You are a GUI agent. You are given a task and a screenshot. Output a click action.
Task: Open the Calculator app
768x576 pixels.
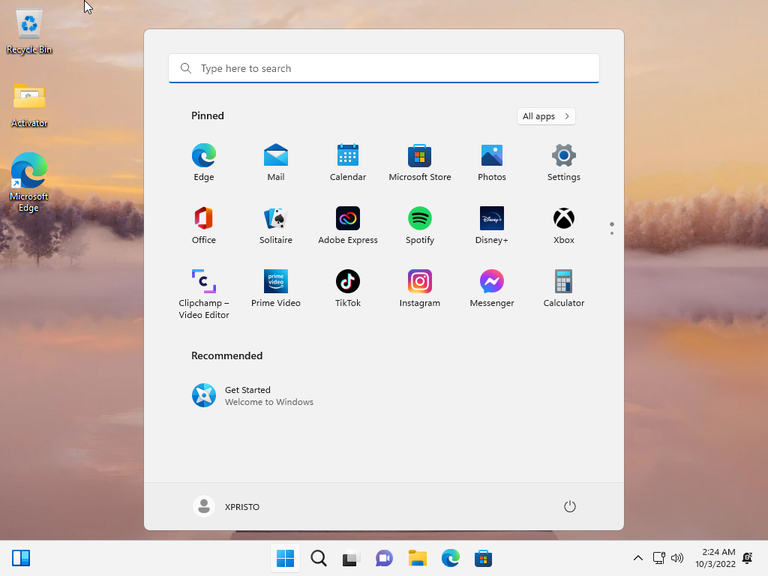coord(564,288)
